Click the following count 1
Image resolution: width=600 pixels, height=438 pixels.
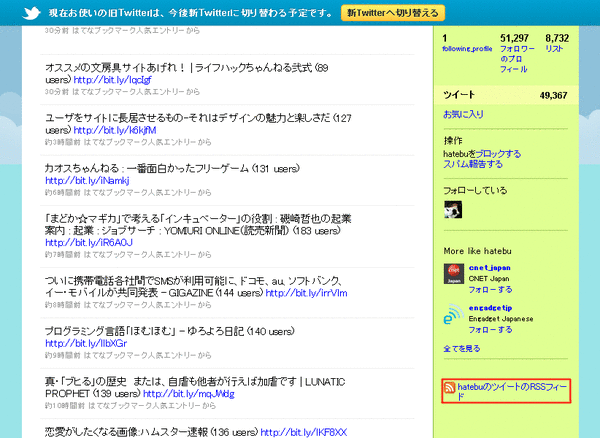(445, 38)
